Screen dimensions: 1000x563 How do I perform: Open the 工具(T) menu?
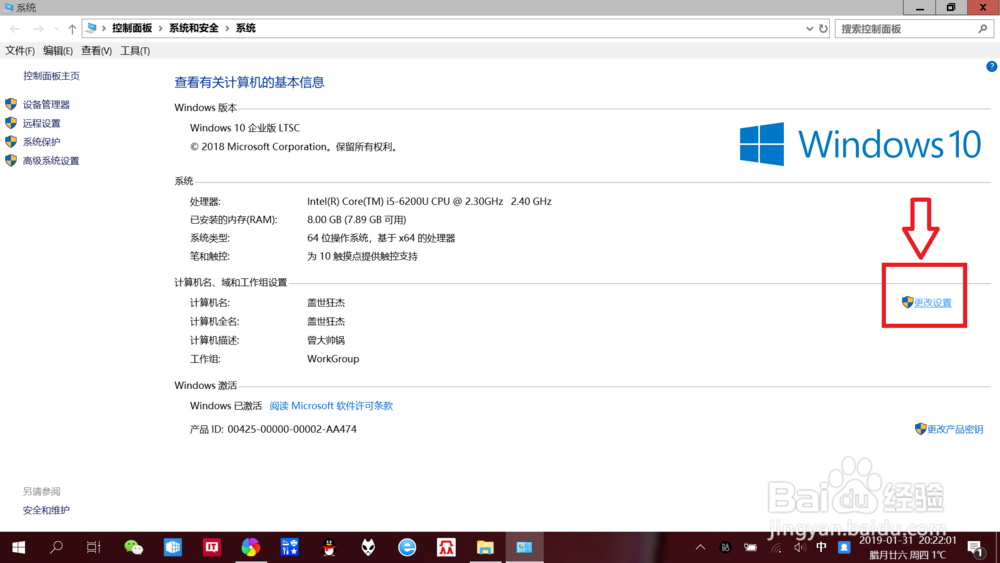(x=135, y=50)
